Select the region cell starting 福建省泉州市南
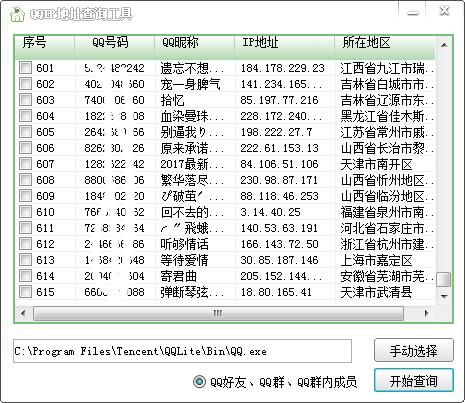Image resolution: width=465 pixels, height=403 pixels. 387,212
